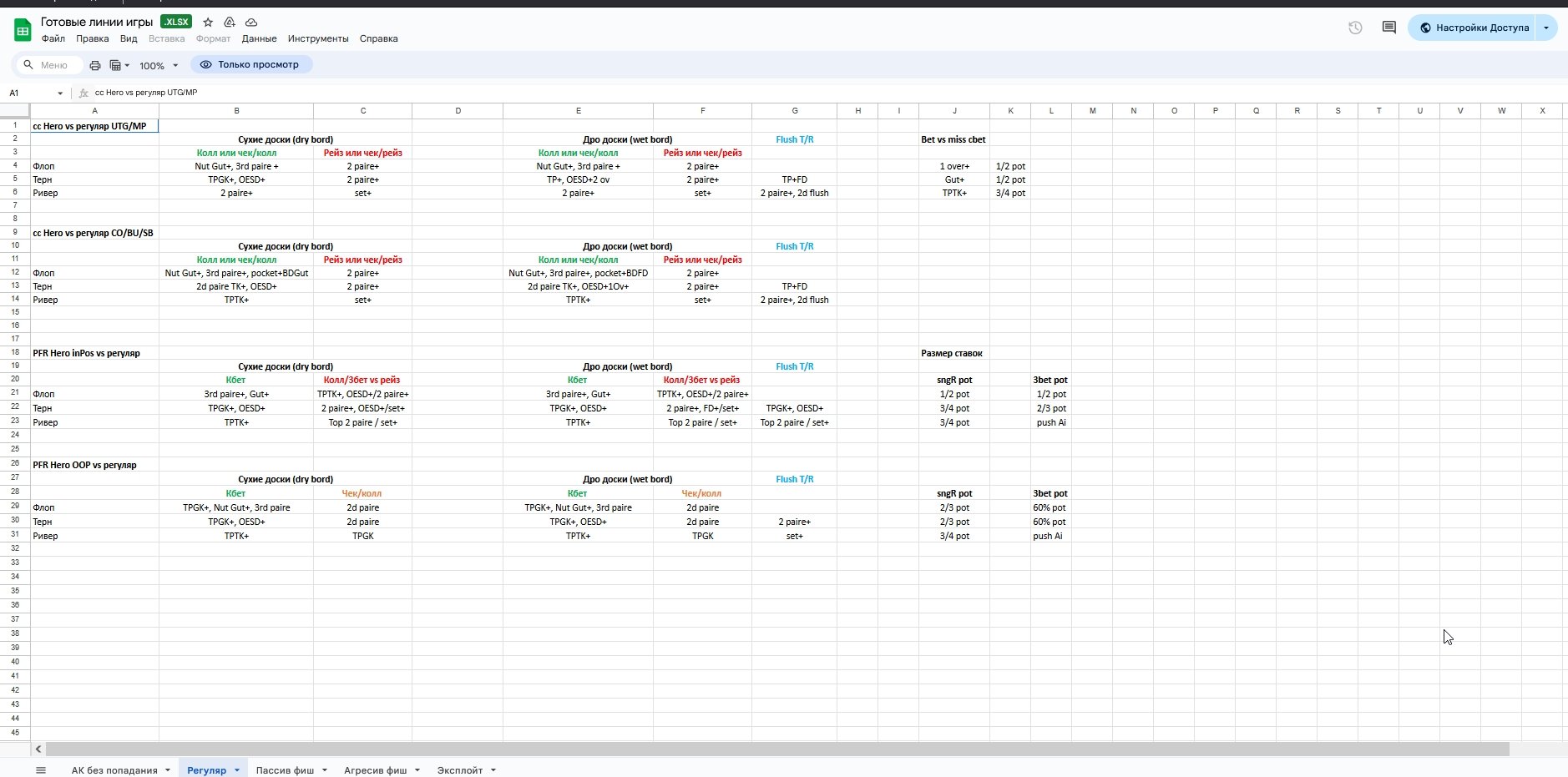Click the 'sngR pot' cell in row 20

(x=954, y=380)
